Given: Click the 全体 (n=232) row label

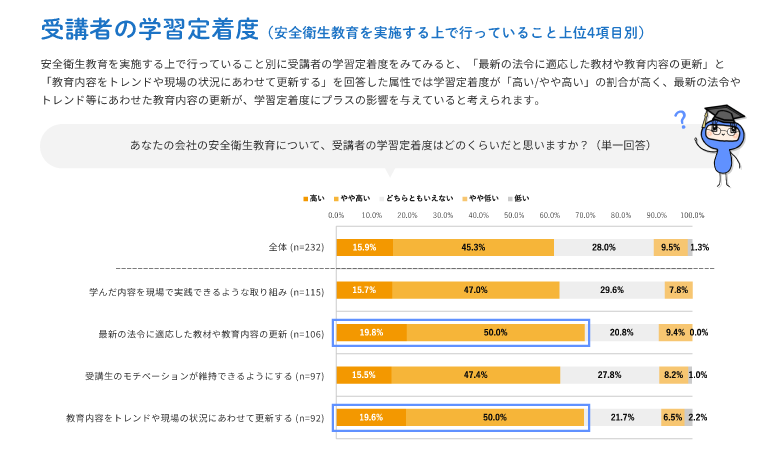Looking at the screenshot, I should (x=296, y=247).
